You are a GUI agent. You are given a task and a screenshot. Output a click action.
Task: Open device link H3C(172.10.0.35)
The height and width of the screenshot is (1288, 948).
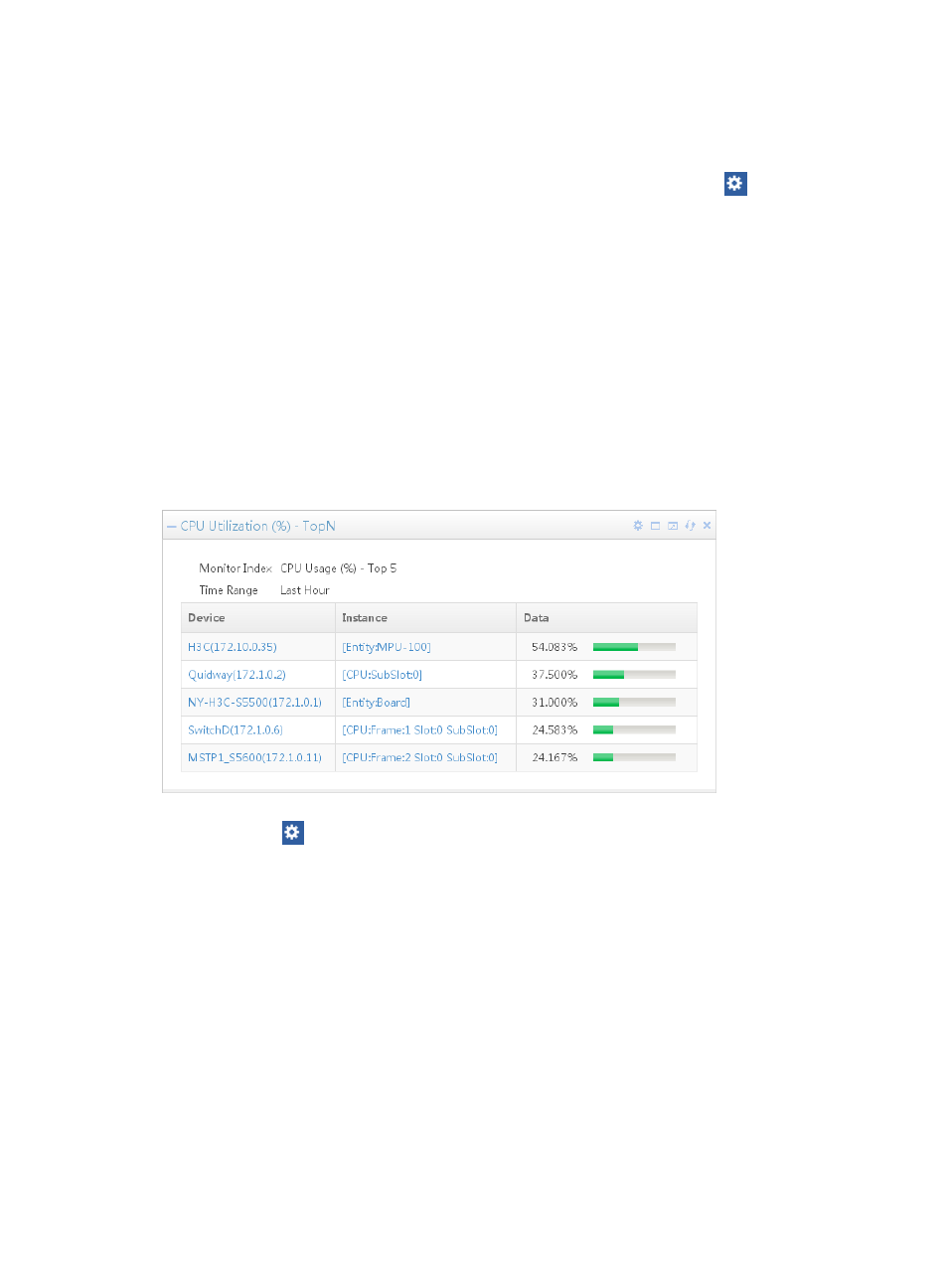tap(233, 647)
